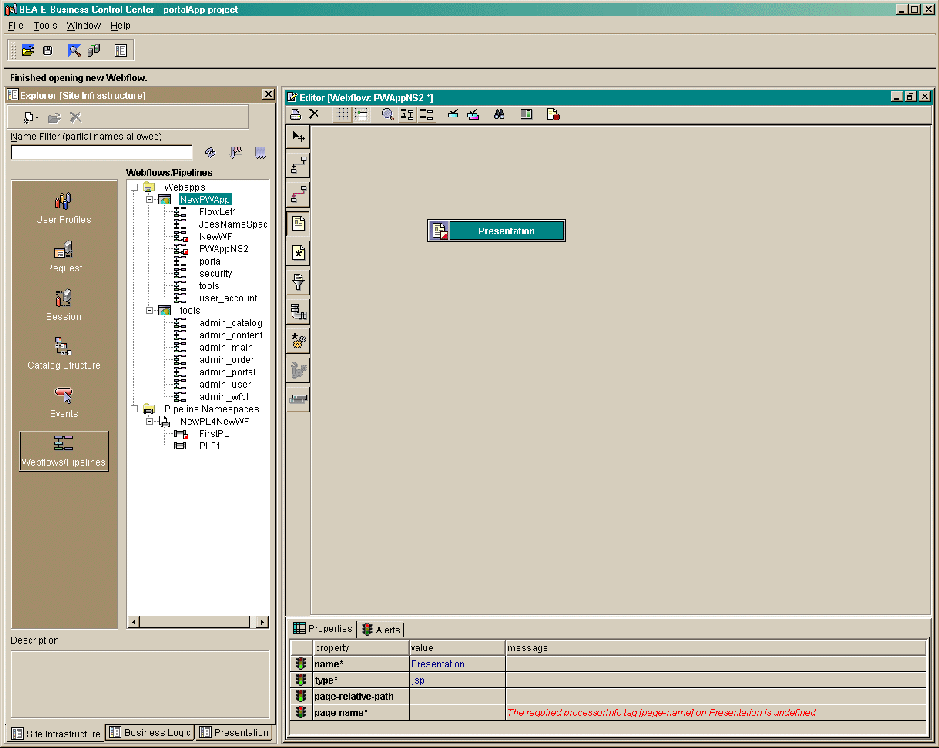Click the filter refresh icon beside name filter
The width and height of the screenshot is (939, 748).
point(210,153)
